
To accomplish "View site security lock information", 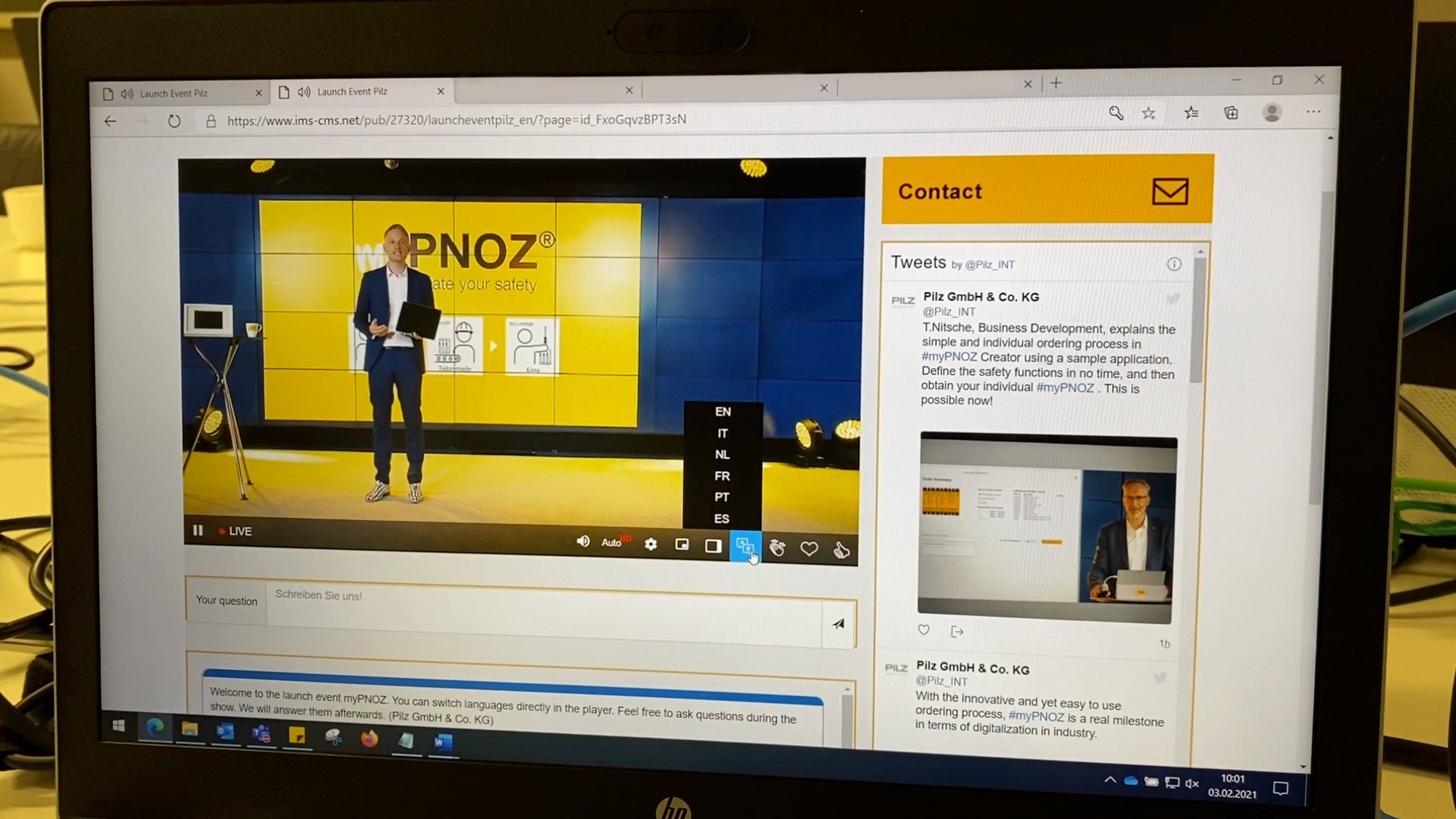I will (x=211, y=121).
